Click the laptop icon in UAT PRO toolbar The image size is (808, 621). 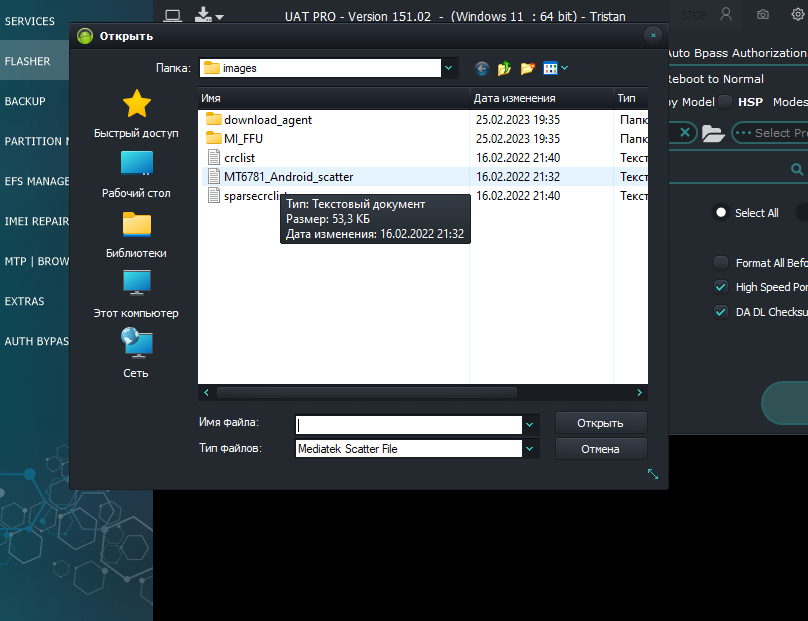[x=173, y=16]
